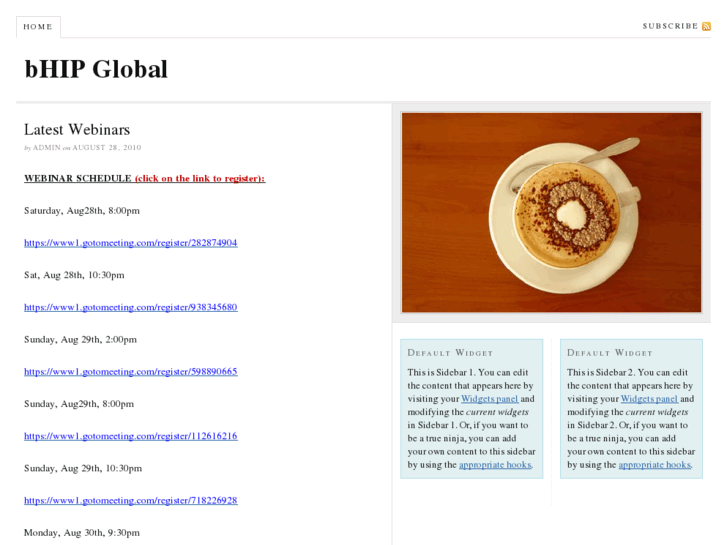Open the register link ending 718226928

pos(131,500)
